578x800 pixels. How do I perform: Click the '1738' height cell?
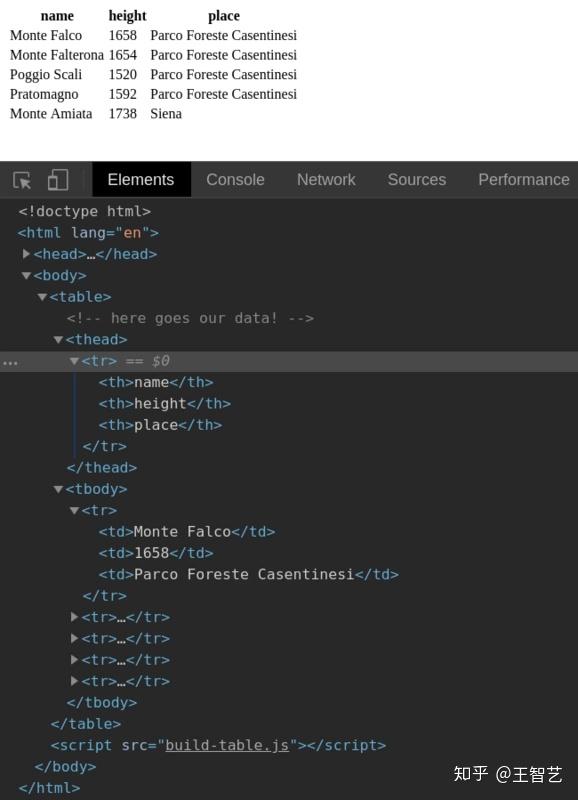[123, 113]
